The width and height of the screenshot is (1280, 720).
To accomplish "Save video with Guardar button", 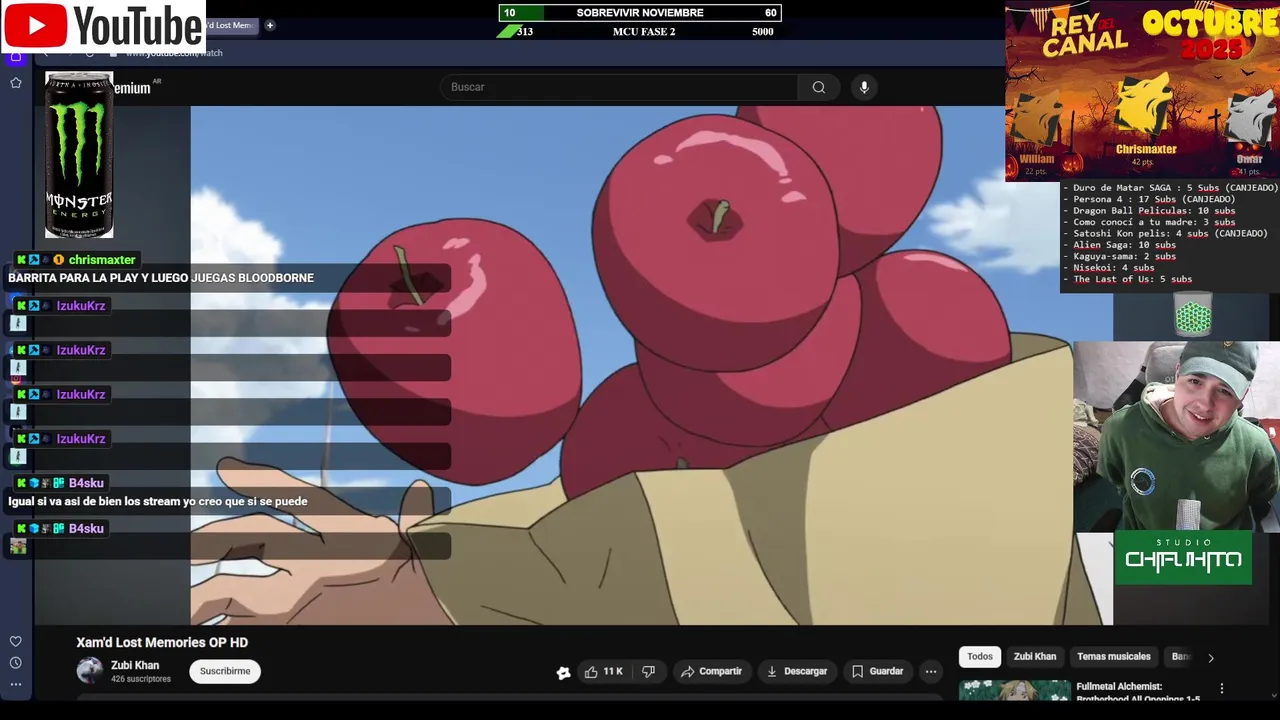I will [877, 672].
